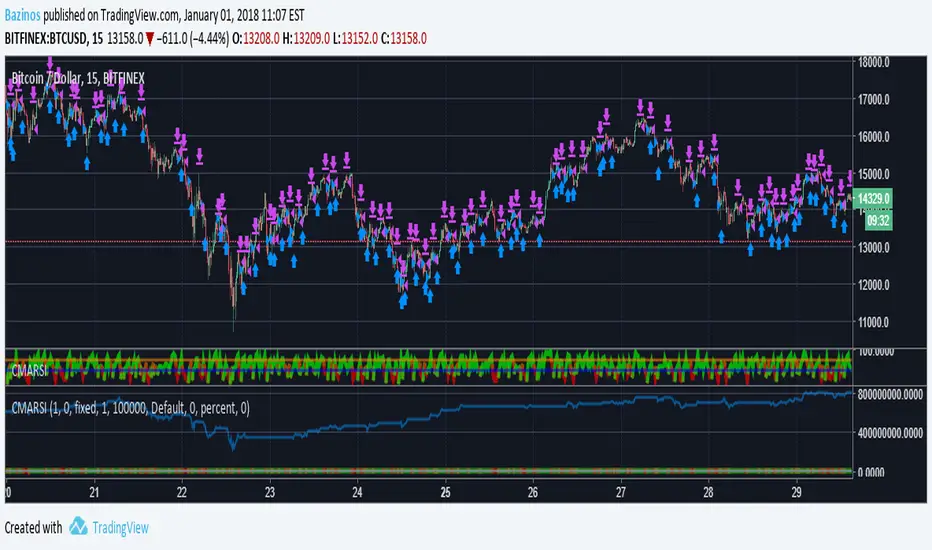Click the 15000.0 price axis label
The height and width of the screenshot is (550, 932).
click(x=873, y=174)
